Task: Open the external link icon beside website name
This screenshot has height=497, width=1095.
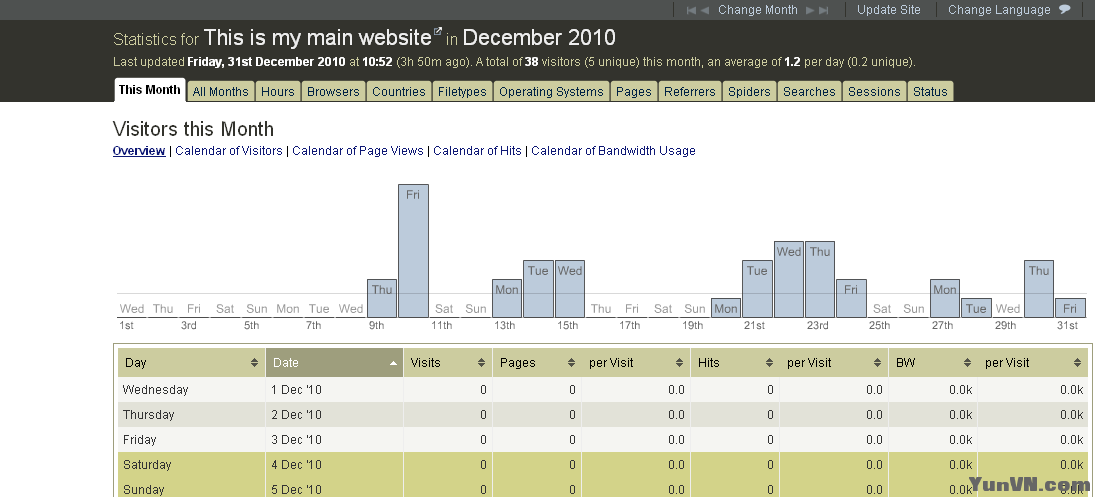Action: pyautogui.click(x=438, y=31)
